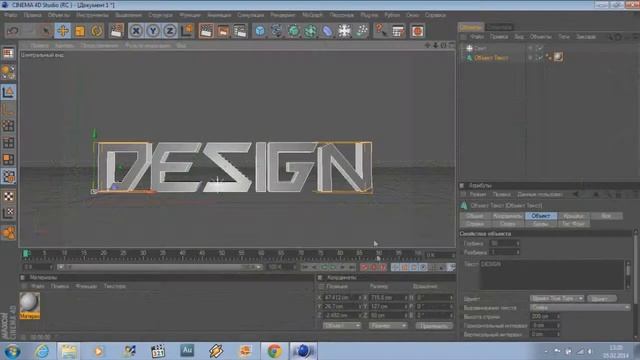The height and width of the screenshot is (360, 640).
Task: Open layout grid icon in top toolbar
Action: (398, 31)
